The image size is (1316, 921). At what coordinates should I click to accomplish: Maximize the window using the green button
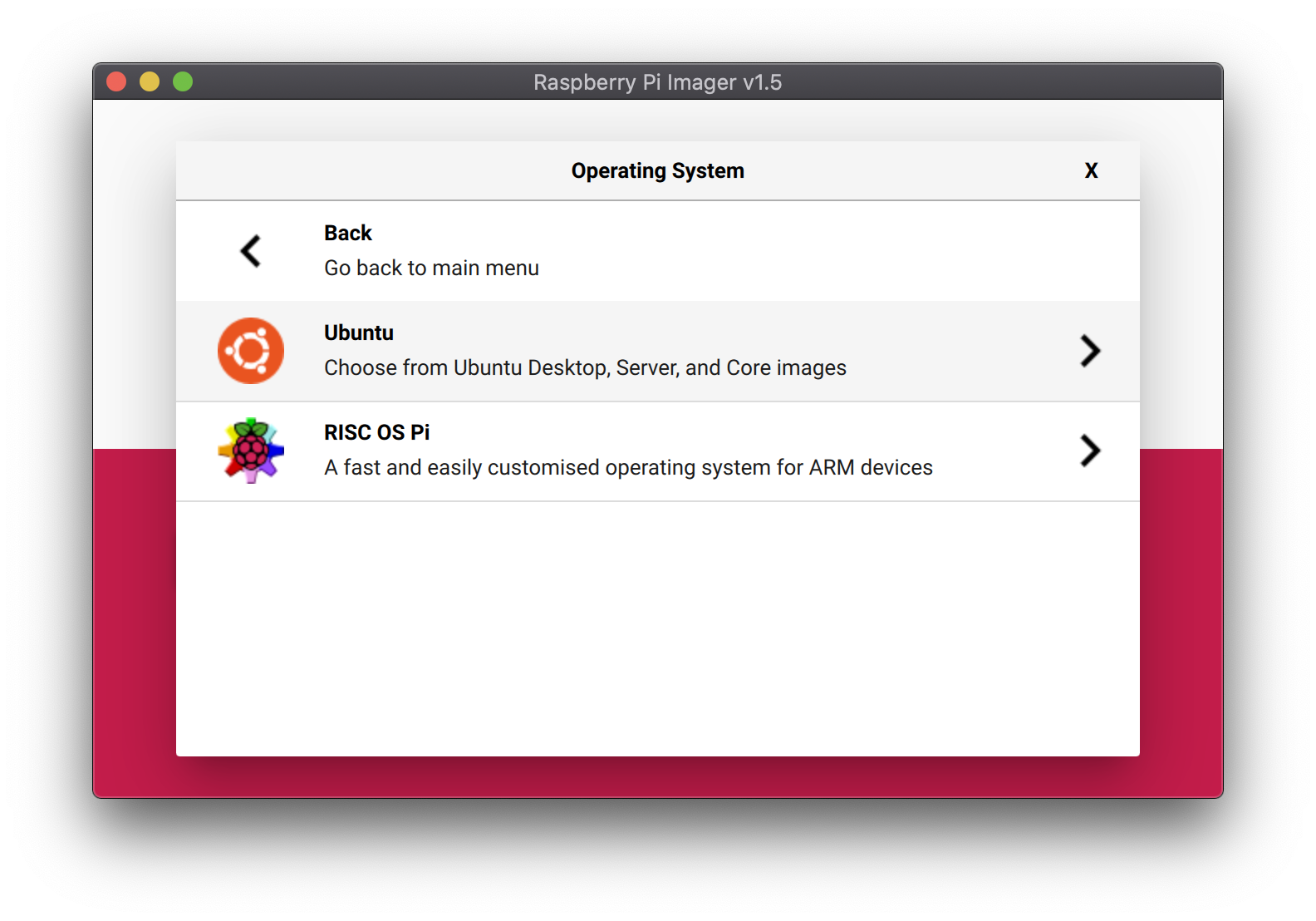(x=183, y=81)
